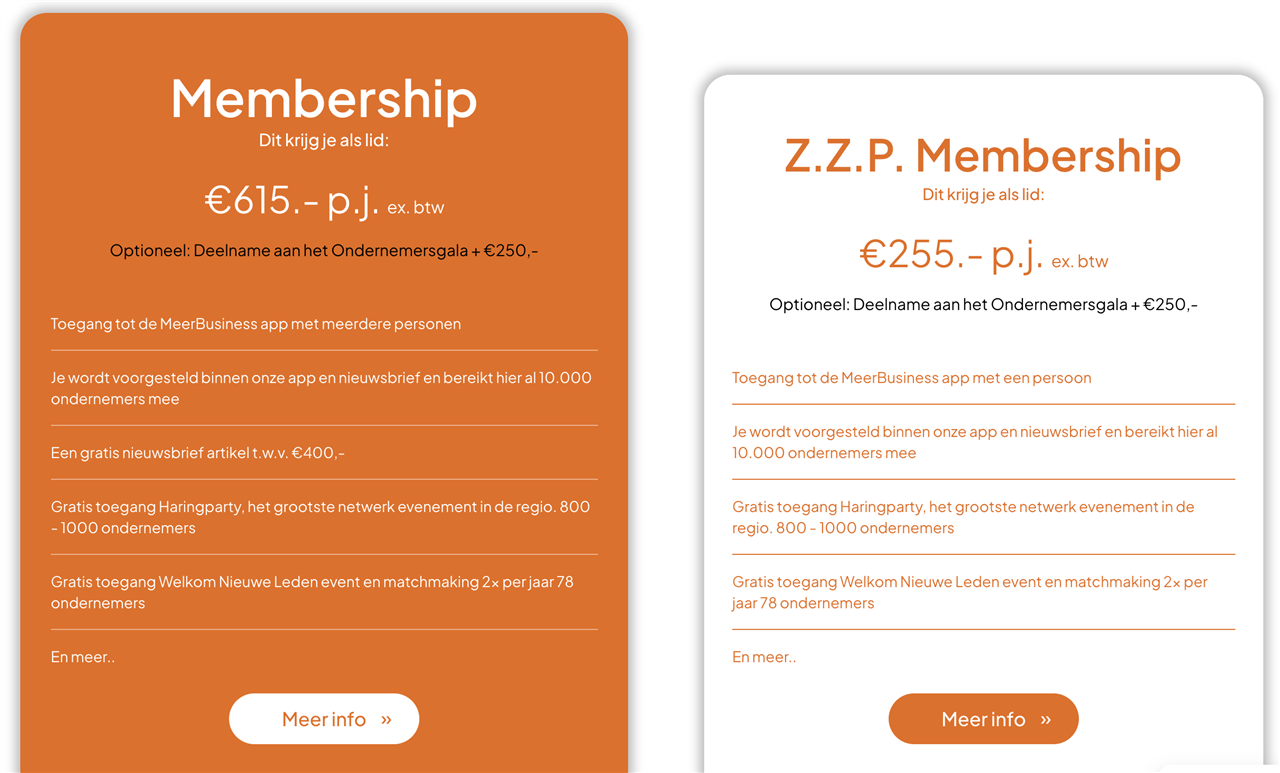Select the €255.- p.j. price text
The image size is (1280, 773).
click(951, 255)
